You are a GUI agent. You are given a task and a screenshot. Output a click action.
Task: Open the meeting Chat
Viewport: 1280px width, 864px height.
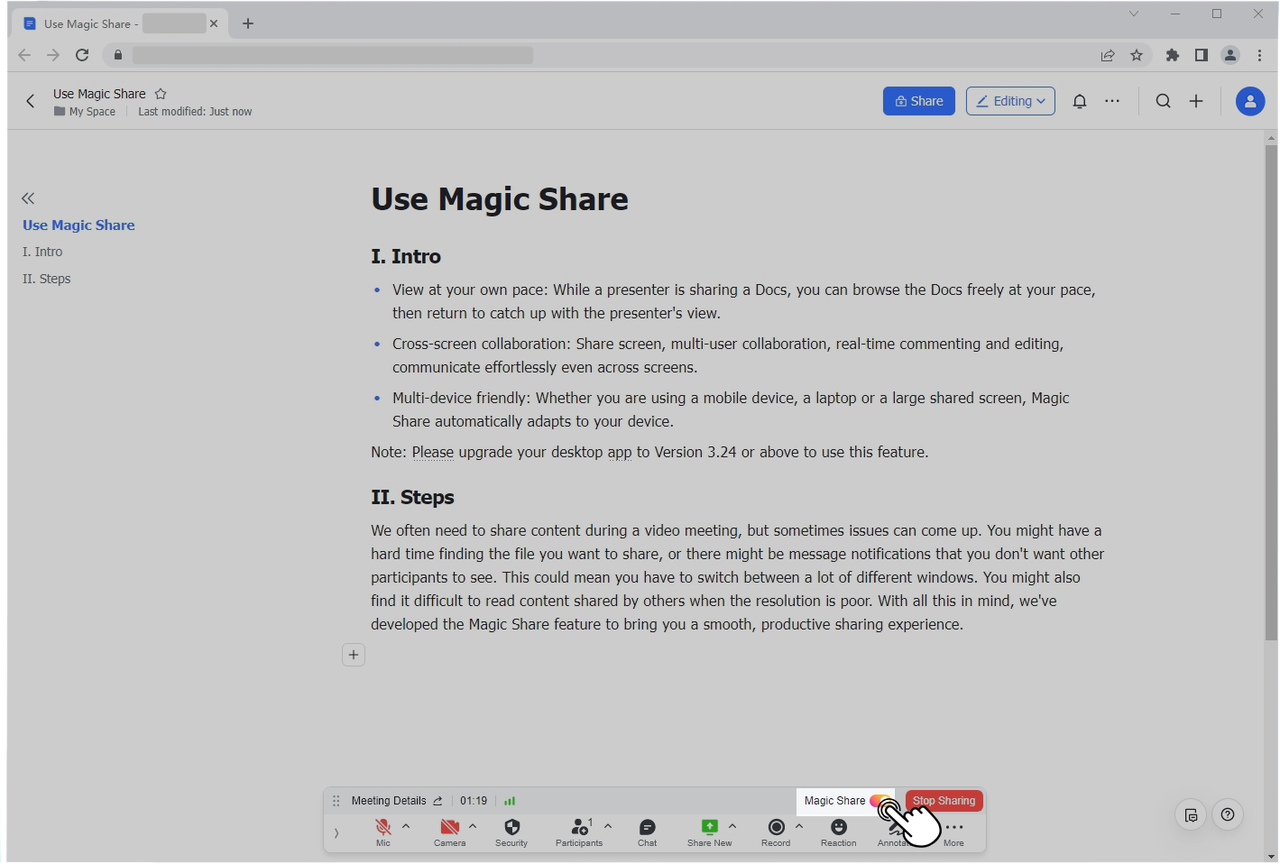(647, 832)
